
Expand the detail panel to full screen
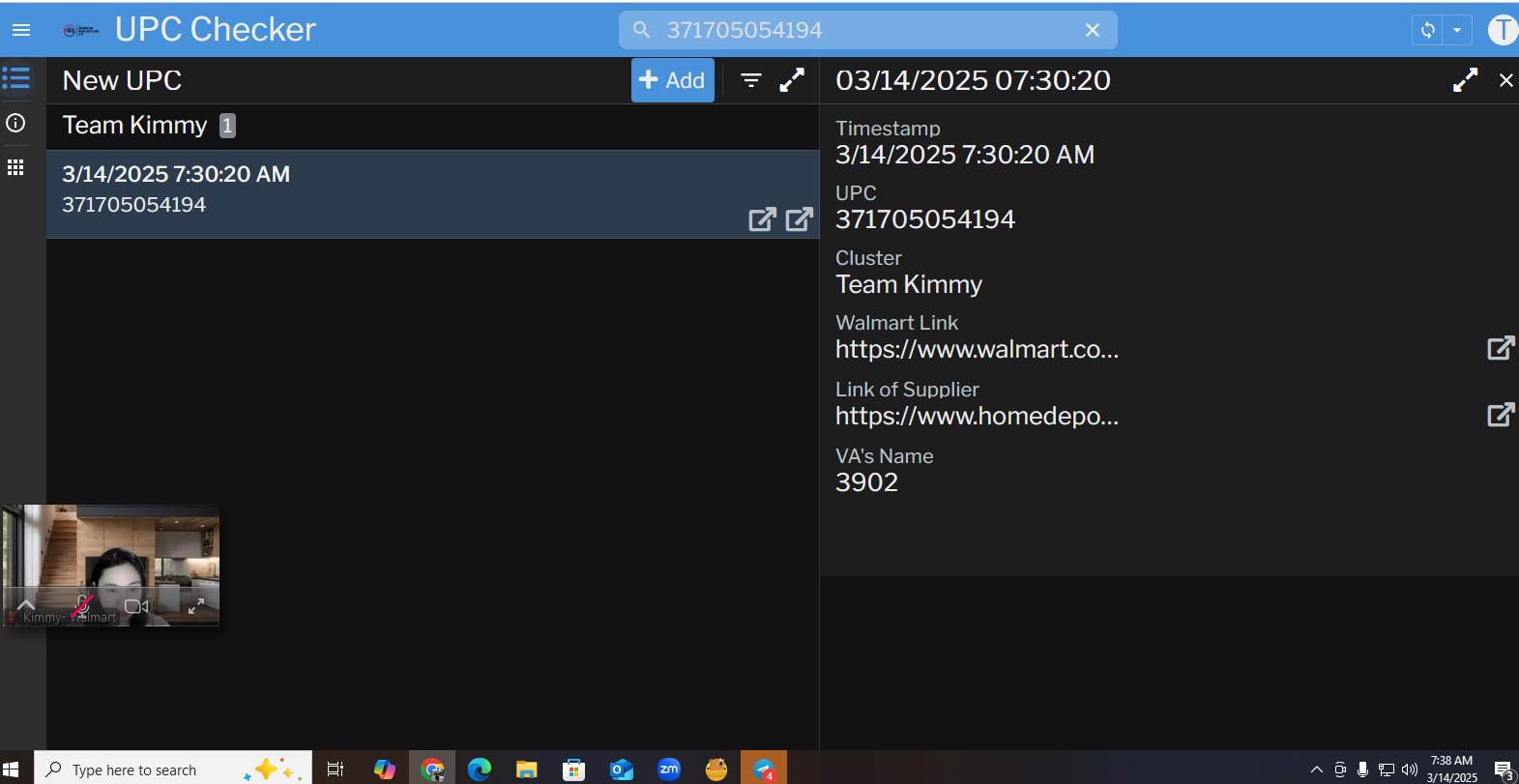coord(1466,80)
